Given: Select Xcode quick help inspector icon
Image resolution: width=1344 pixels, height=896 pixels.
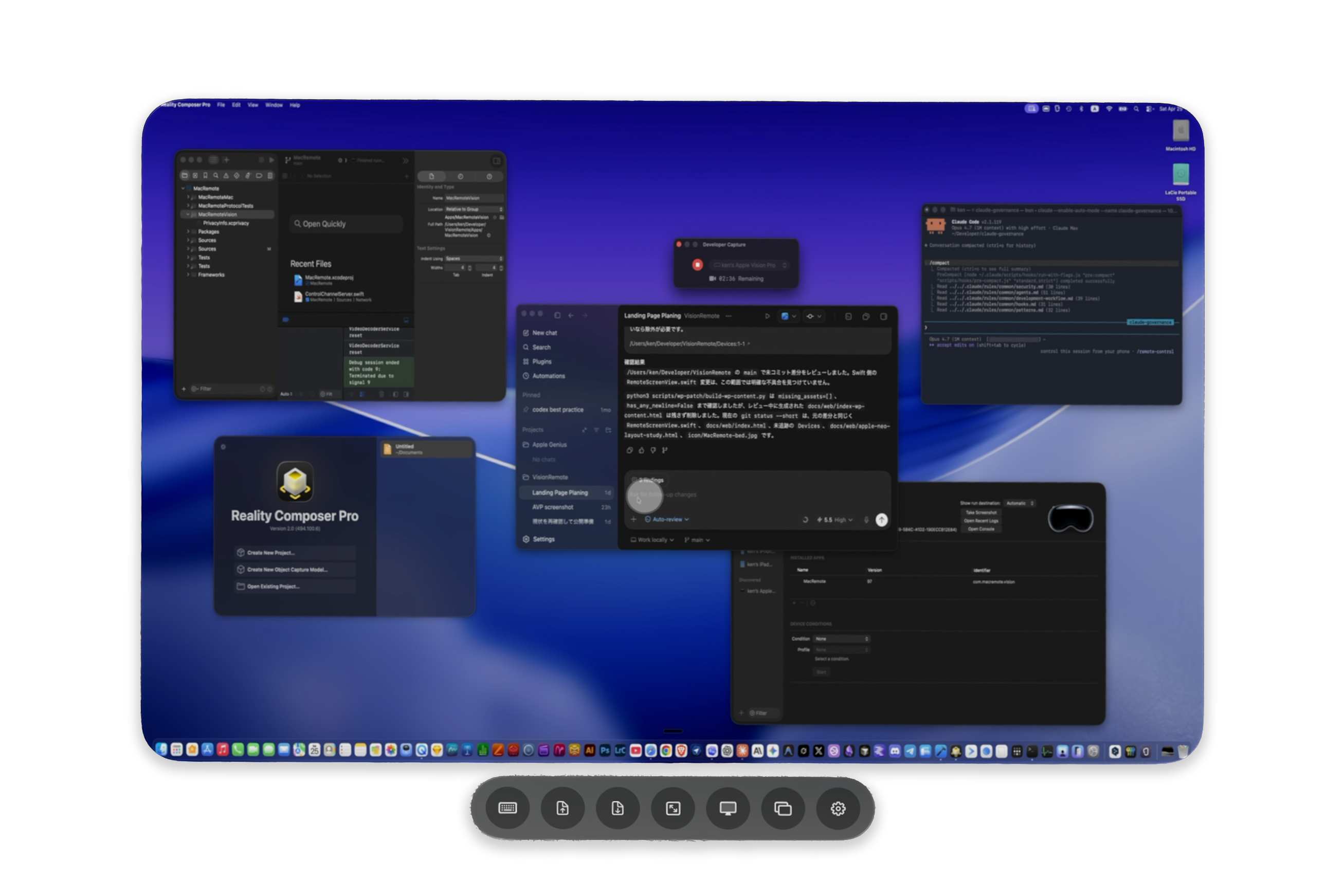Looking at the screenshot, I should click(x=489, y=176).
